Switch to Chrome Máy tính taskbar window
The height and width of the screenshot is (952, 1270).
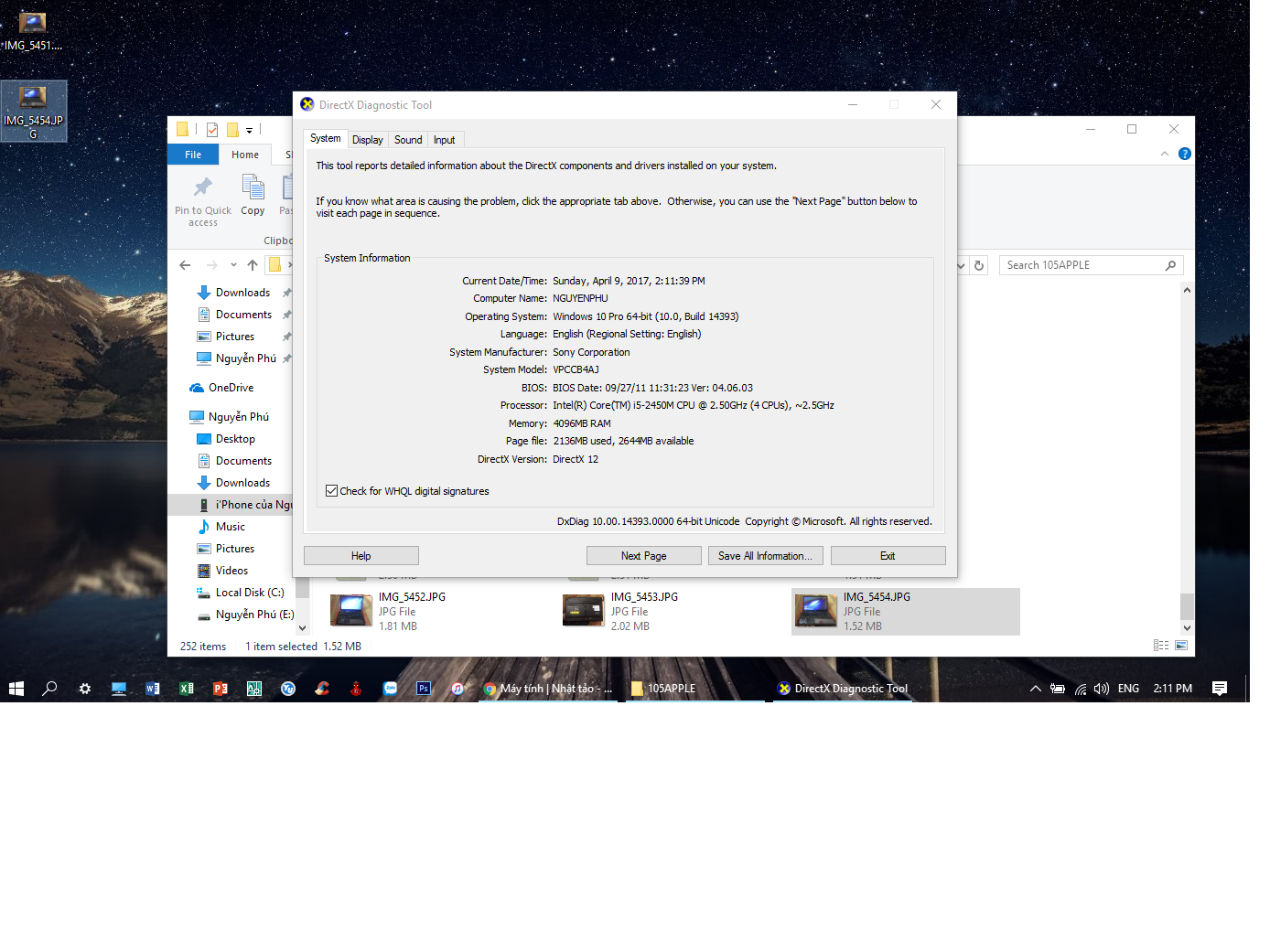tap(550, 689)
